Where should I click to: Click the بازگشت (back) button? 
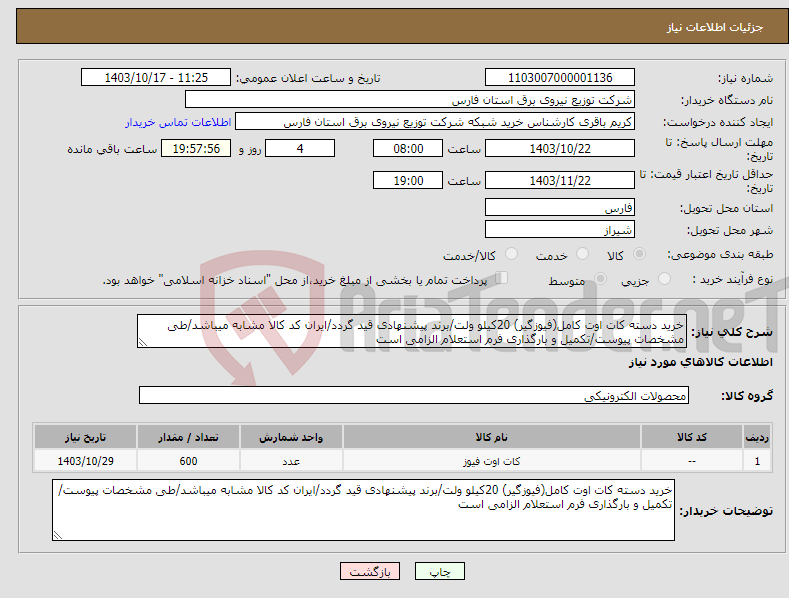[x=370, y=571]
